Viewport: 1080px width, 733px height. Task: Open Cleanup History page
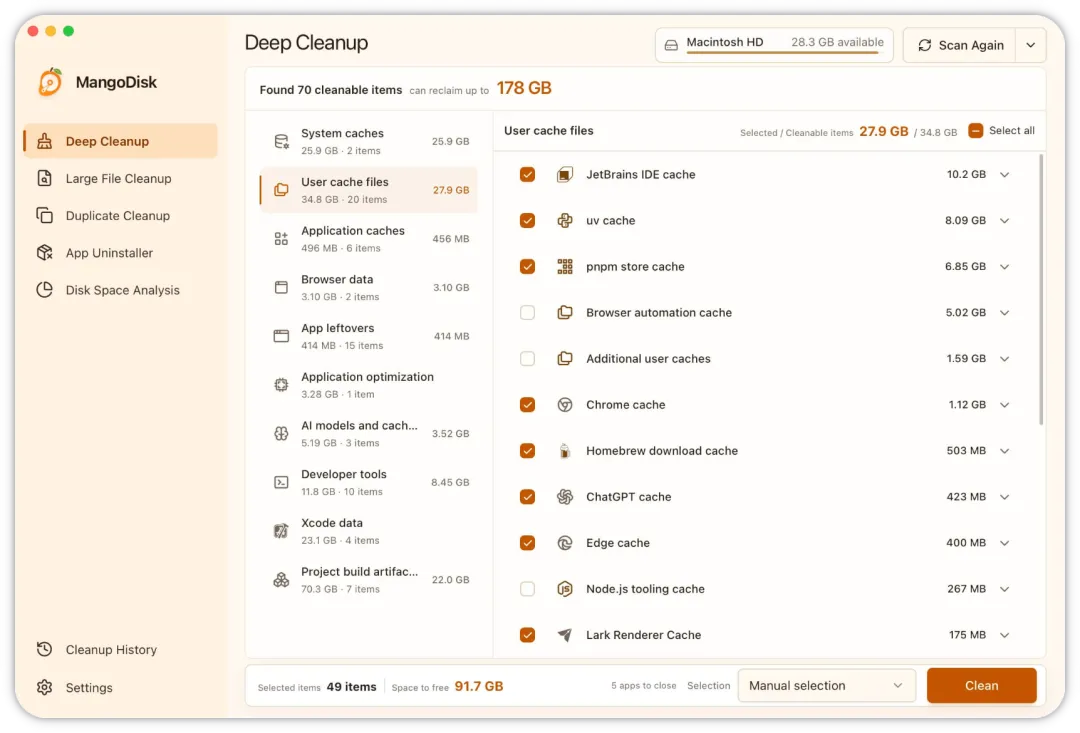point(121,650)
